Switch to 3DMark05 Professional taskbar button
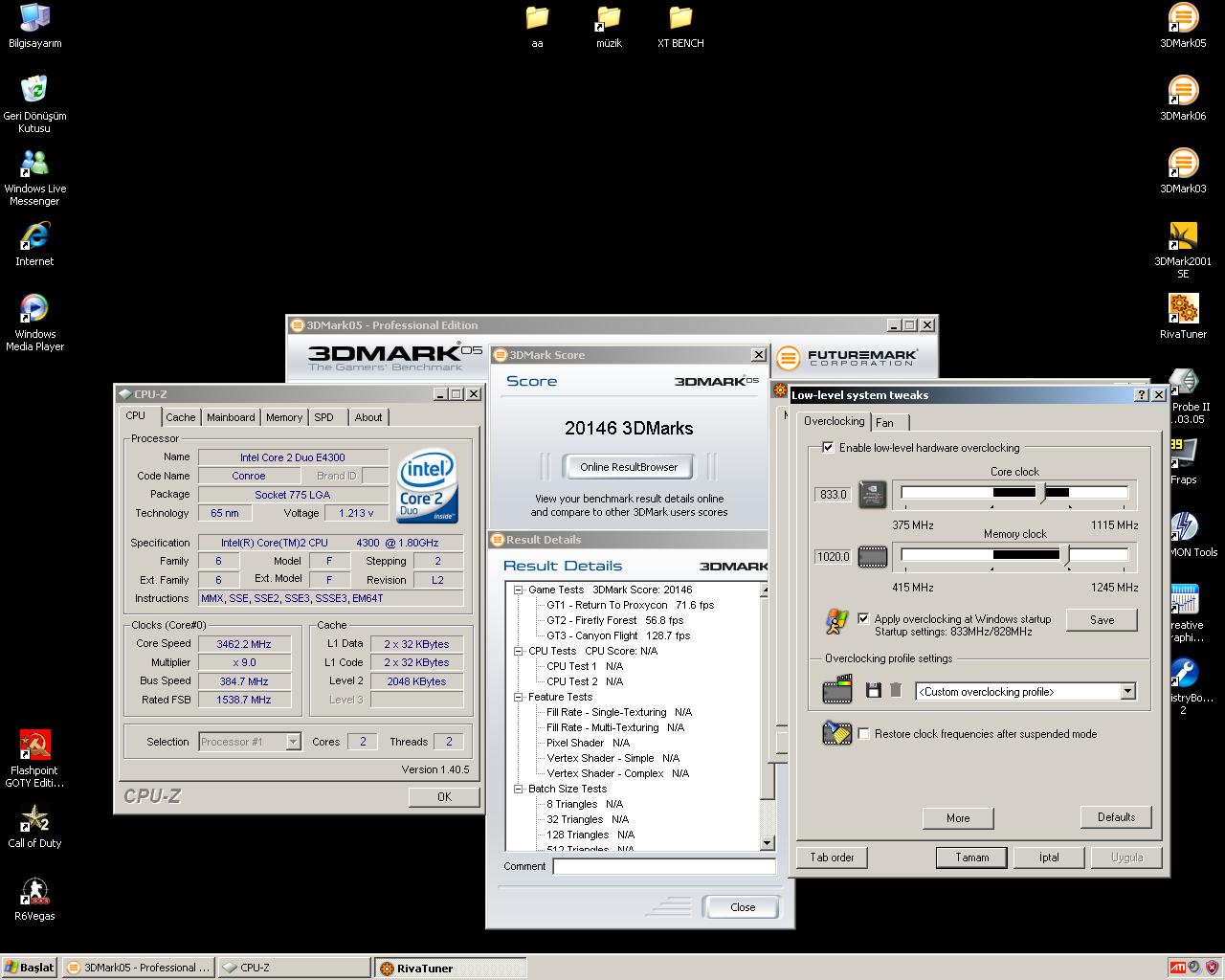This screenshot has height=980, width=1225. tap(139, 968)
